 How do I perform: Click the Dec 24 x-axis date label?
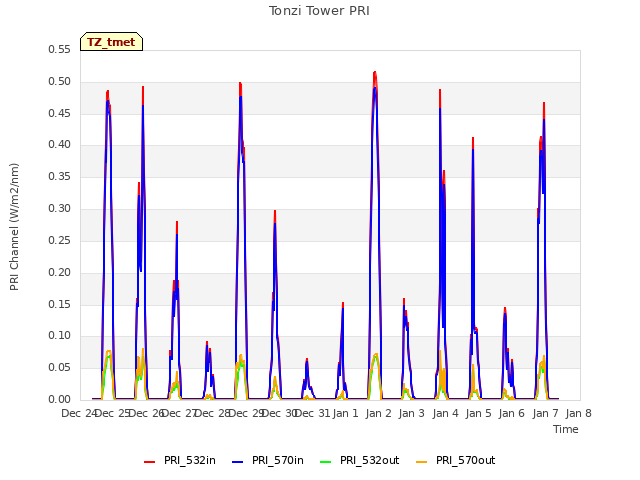click(78, 413)
